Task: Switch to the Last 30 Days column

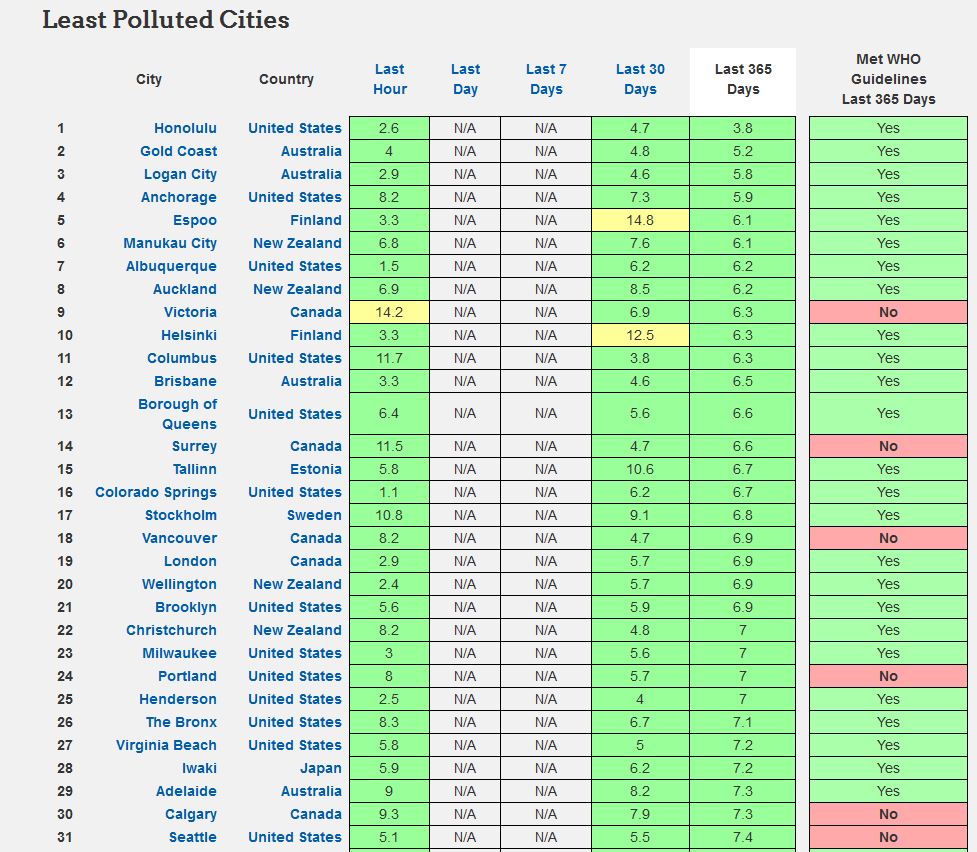Action: (x=640, y=79)
